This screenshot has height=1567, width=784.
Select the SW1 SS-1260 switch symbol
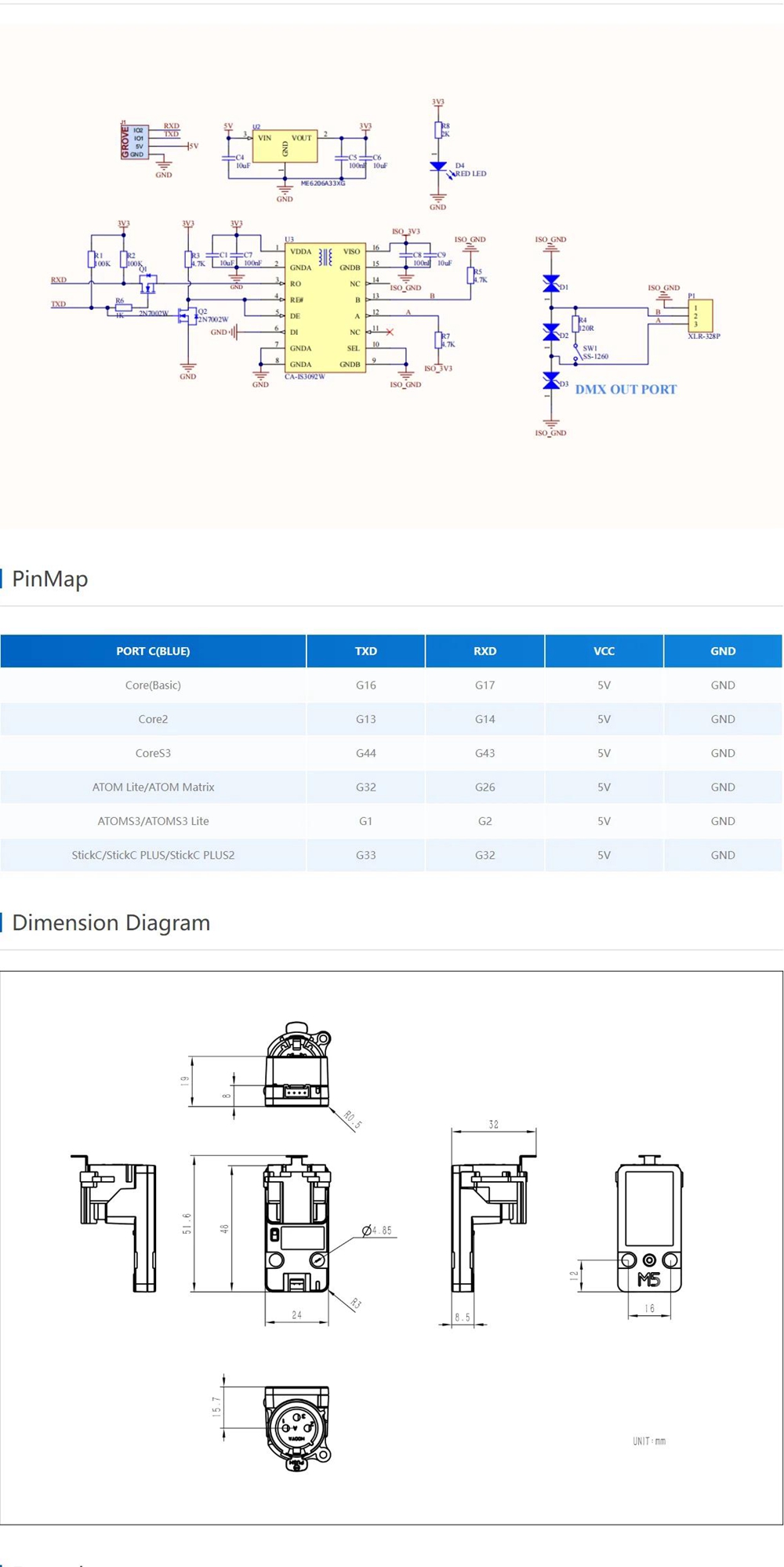click(576, 354)
